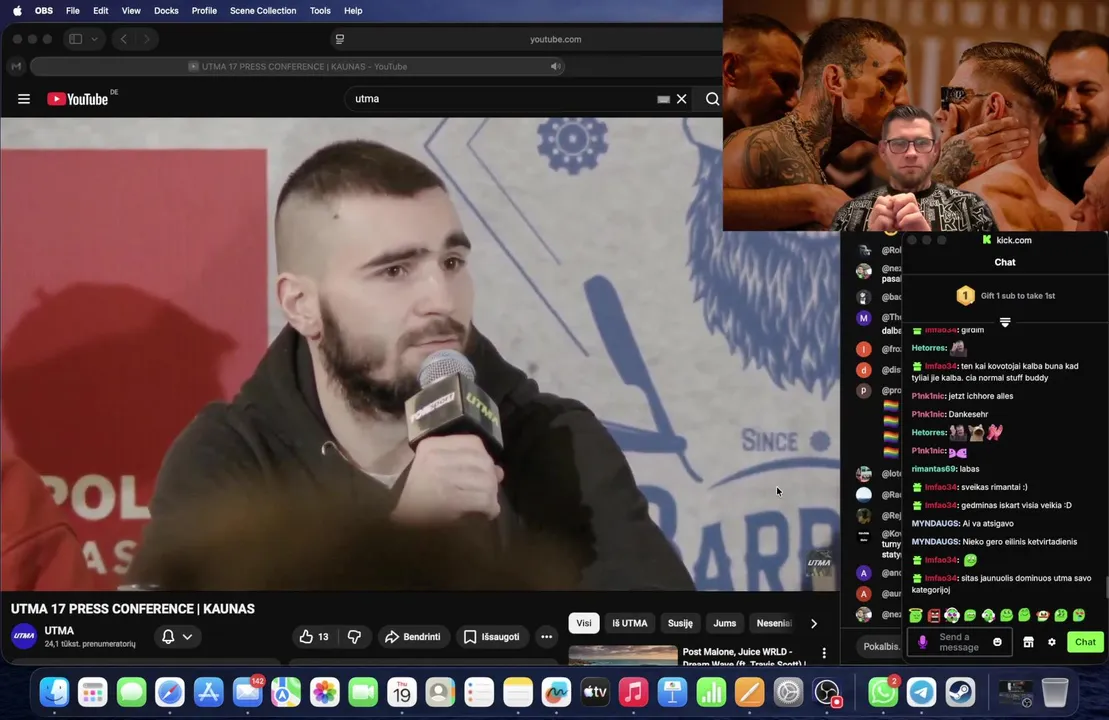Open Telegram from the Dock
This screenshot has height=720, width=1109.
tap(922, 692)
